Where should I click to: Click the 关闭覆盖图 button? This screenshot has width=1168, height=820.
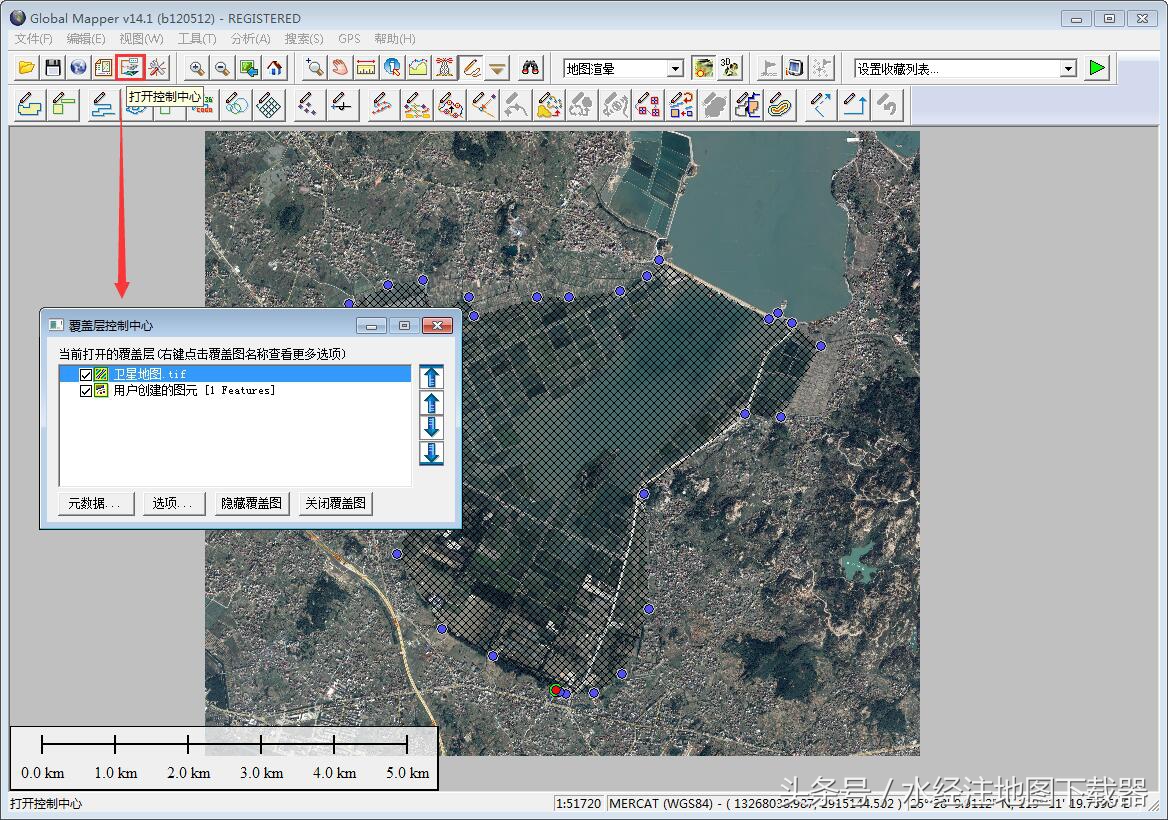click(336, 504)
